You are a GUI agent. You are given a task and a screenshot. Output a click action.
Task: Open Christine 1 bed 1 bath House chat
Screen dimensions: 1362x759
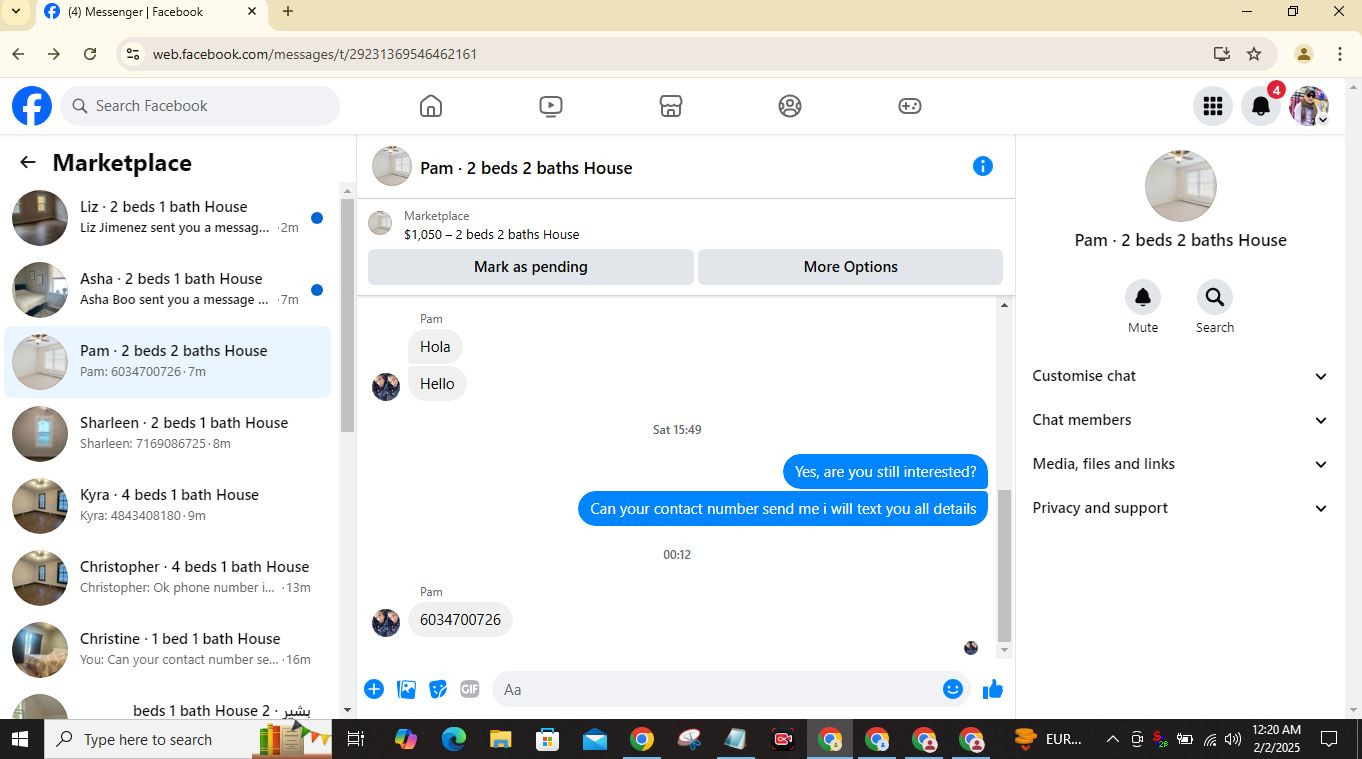click(x=168, y=650)
